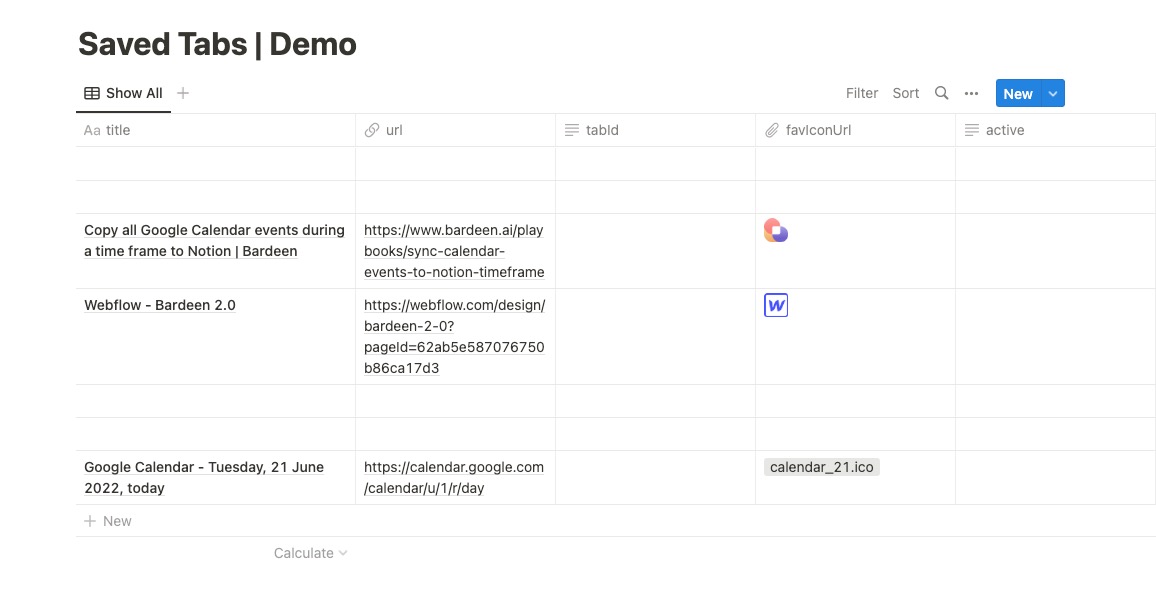The height and width of the screenshot is (590, 1156).
Task: Click the active cell in Google Calendar row
Action: (1056, 477)
